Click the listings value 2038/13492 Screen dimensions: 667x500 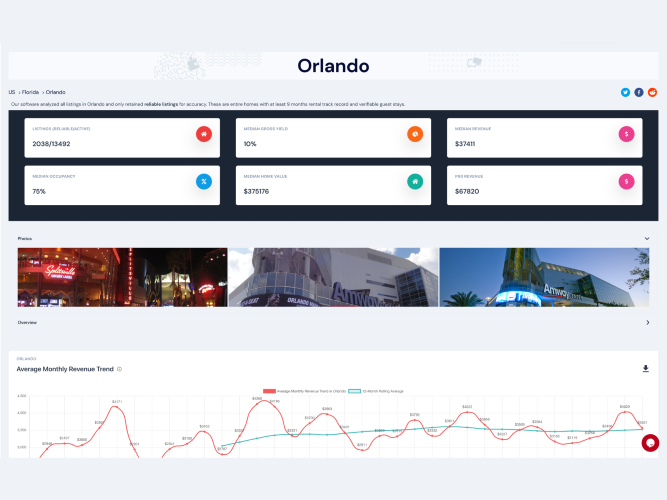click(51, 144)
